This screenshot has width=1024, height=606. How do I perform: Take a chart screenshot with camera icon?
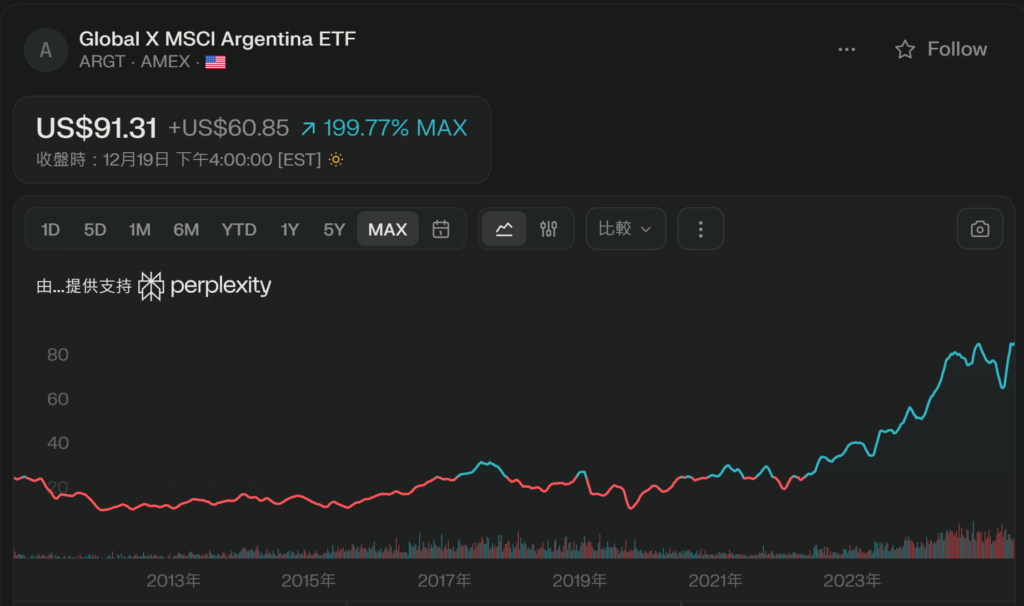click(x=980, y=229)
